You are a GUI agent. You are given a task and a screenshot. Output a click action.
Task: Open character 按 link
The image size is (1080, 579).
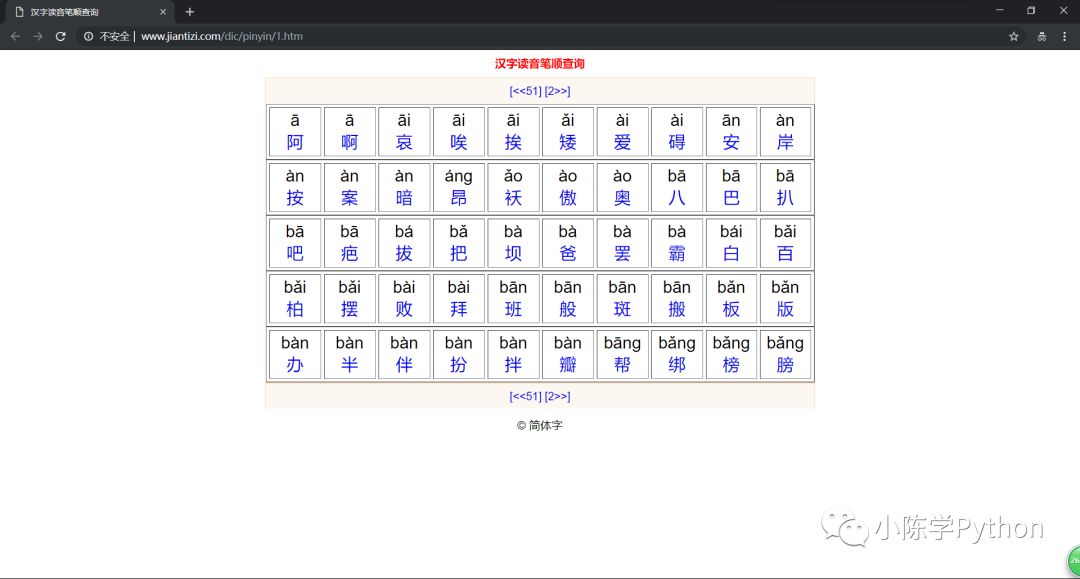295,198
